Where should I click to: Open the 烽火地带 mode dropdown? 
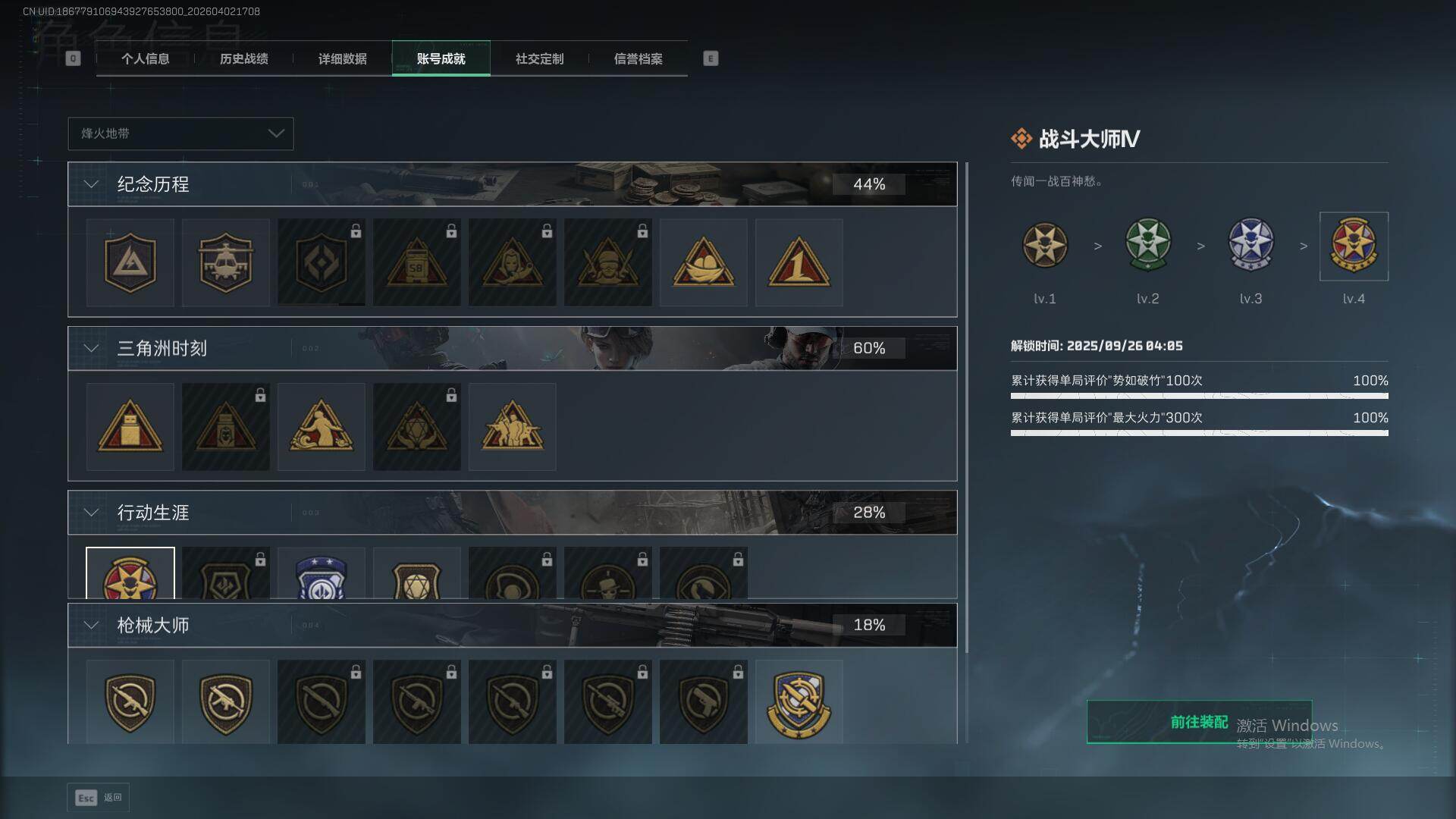pyautogui.click(x=180, y=133)
